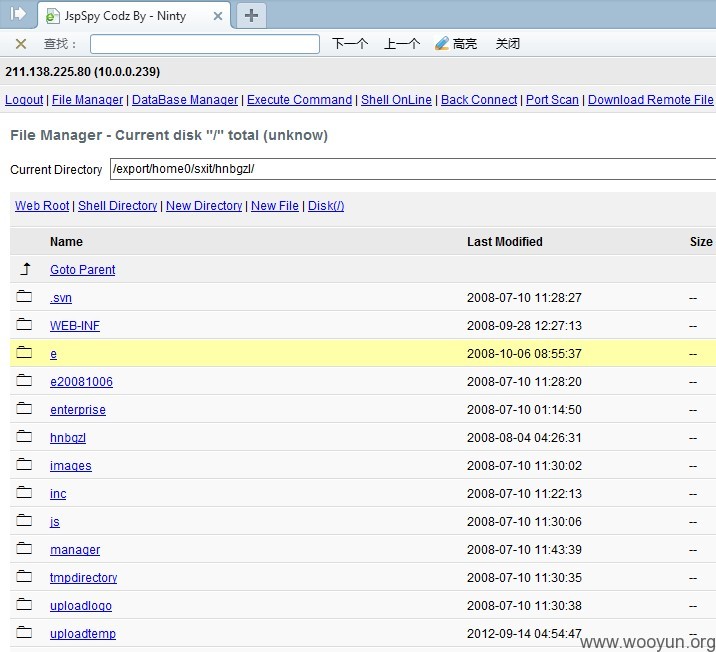Click the Goto Parent up arrow icon

pyautogui.click(x=26, y=269)
